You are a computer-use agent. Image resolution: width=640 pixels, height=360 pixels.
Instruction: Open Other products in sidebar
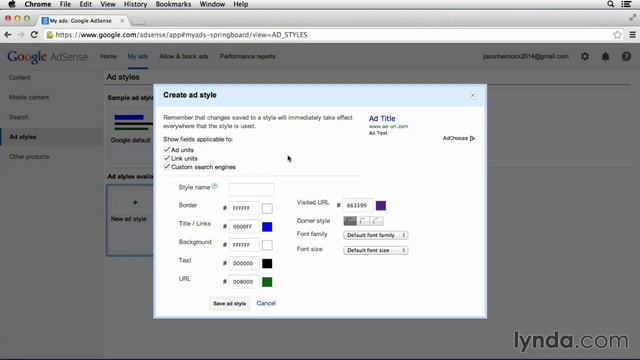(x=29, y=157)
